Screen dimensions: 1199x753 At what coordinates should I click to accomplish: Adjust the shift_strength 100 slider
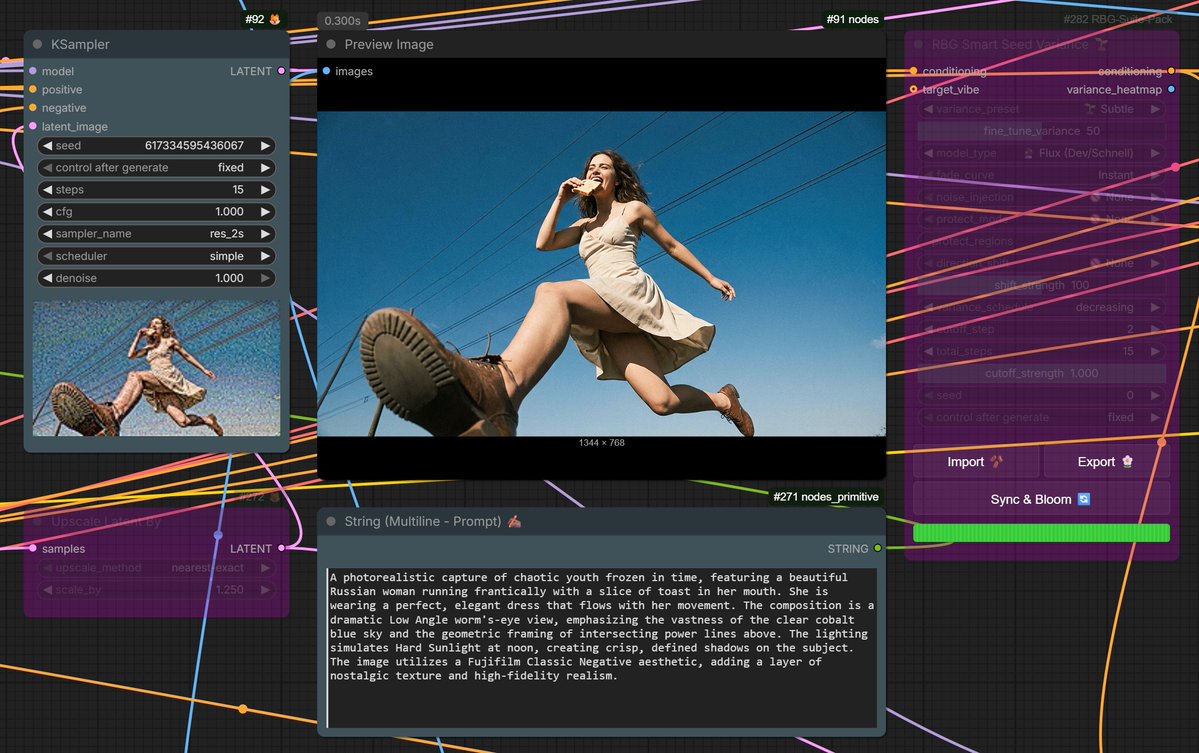click(x=1041, y=285)
